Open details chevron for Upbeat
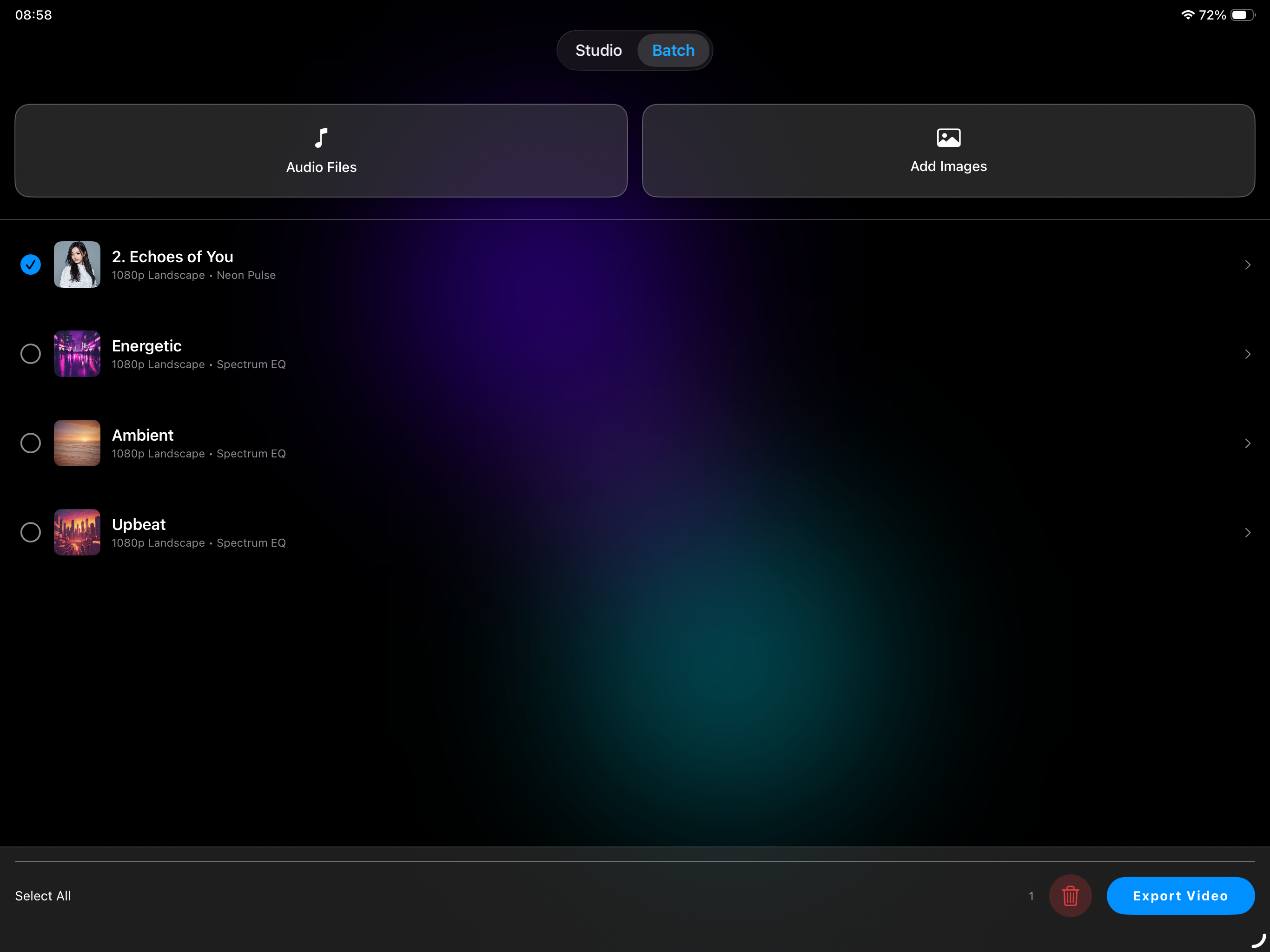 click(x=1247, y=533)
